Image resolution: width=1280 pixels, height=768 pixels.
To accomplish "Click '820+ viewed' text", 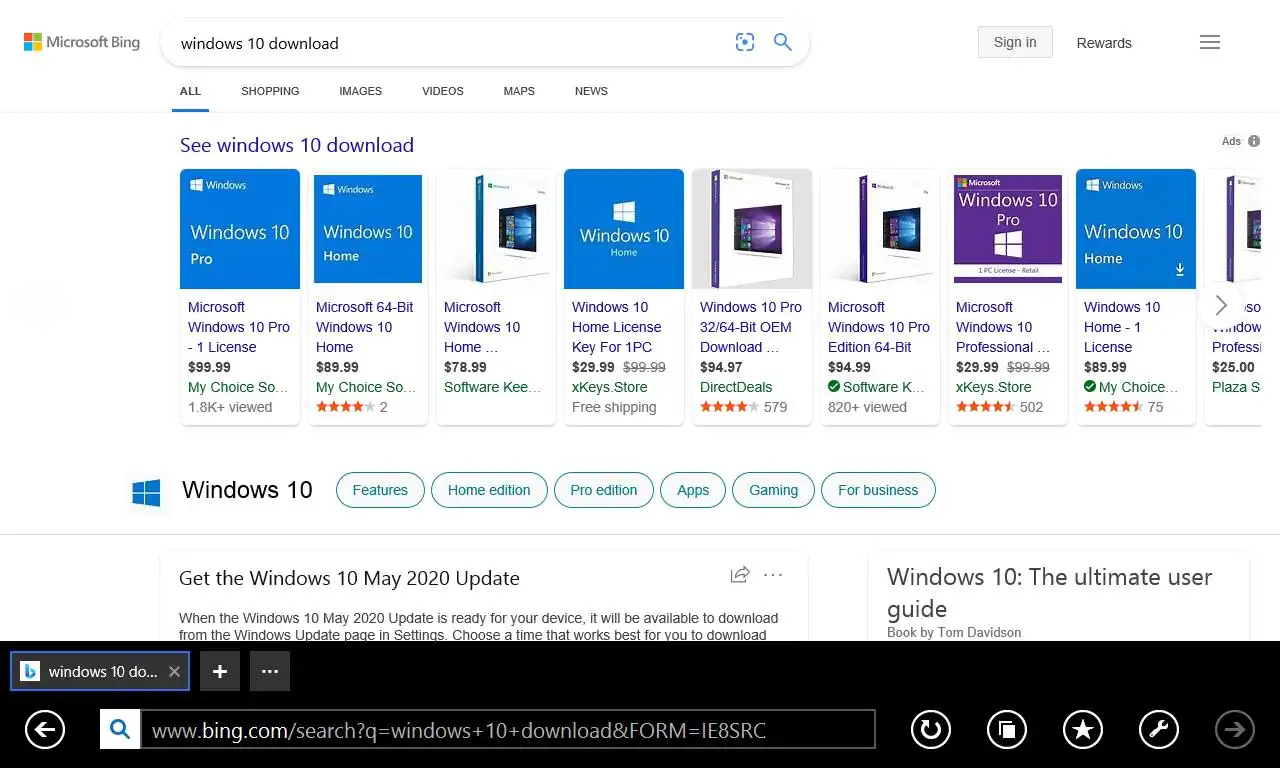I will 867,407.
